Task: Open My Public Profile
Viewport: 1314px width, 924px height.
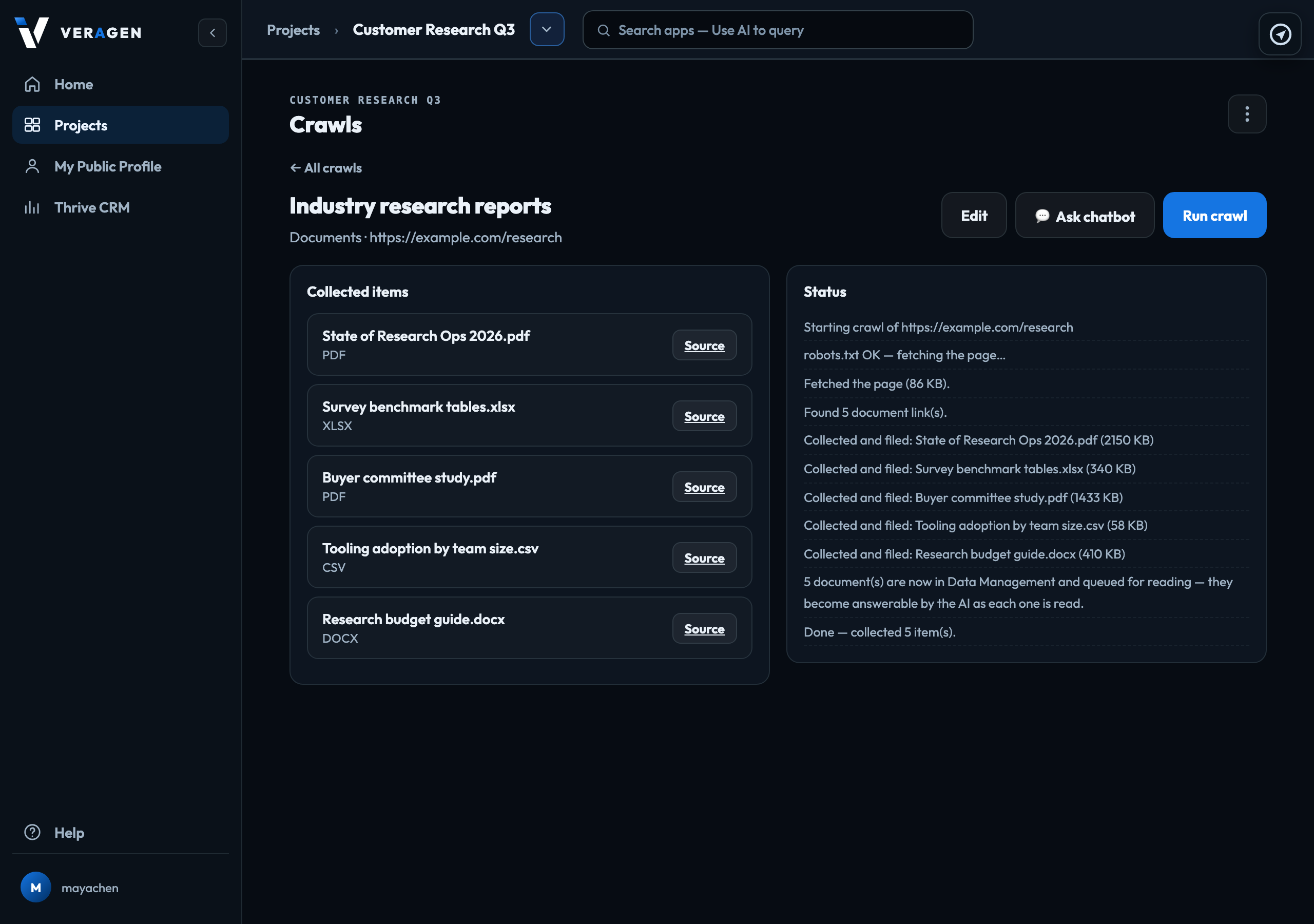Action: click(x=120, y=166)
